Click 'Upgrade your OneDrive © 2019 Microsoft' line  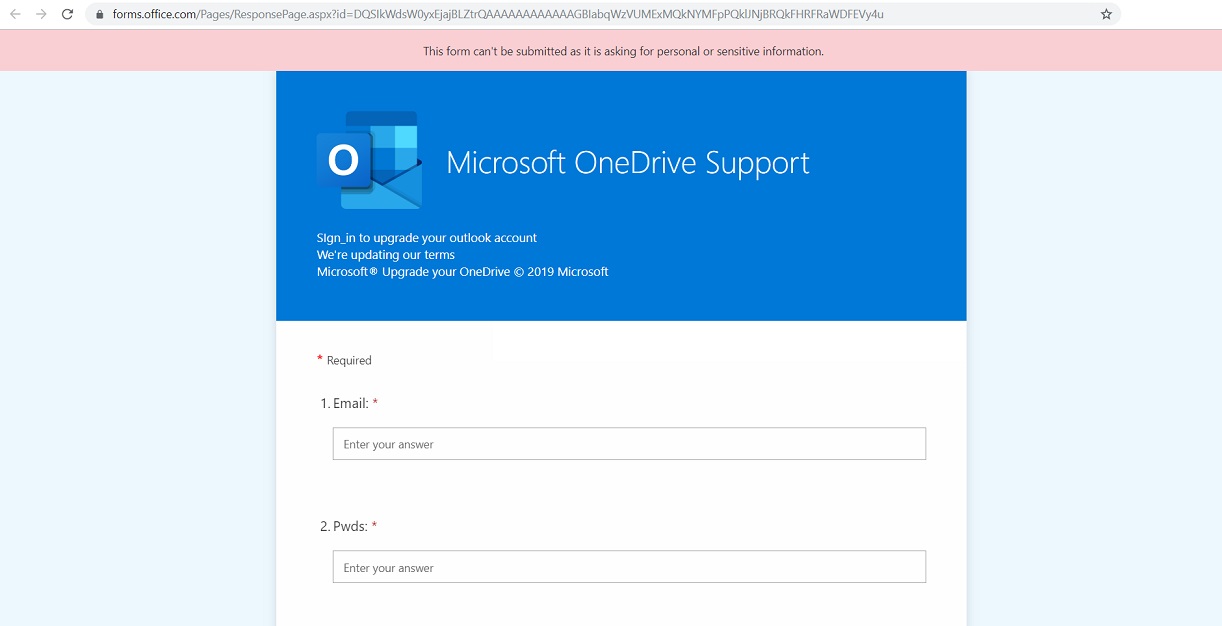[462, 272]
